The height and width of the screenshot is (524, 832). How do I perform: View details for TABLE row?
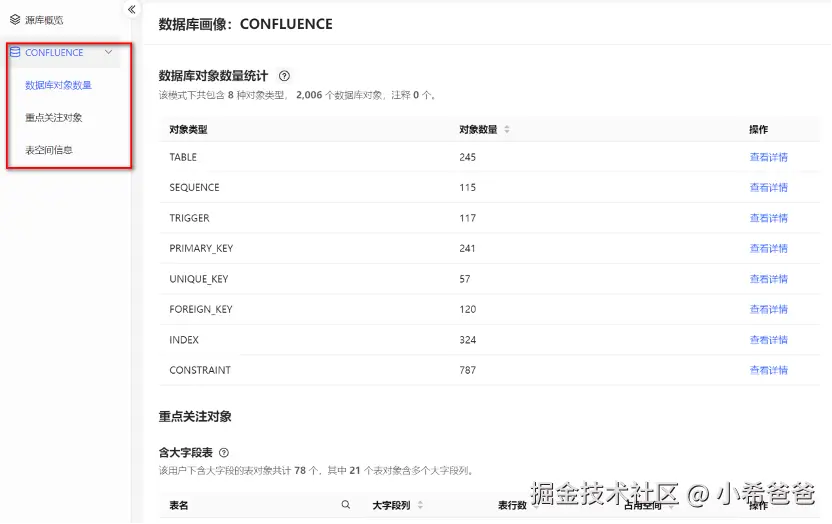click(768, 157)
